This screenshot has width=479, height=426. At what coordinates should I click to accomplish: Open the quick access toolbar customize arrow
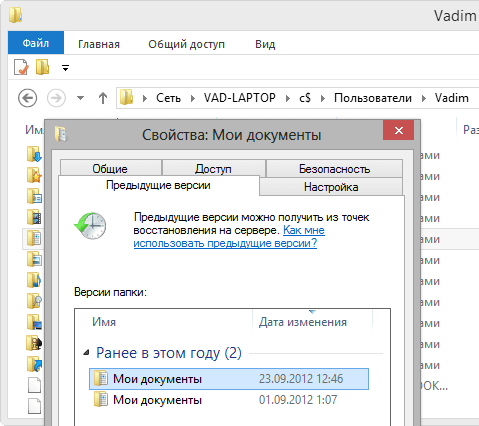[65, 68]
